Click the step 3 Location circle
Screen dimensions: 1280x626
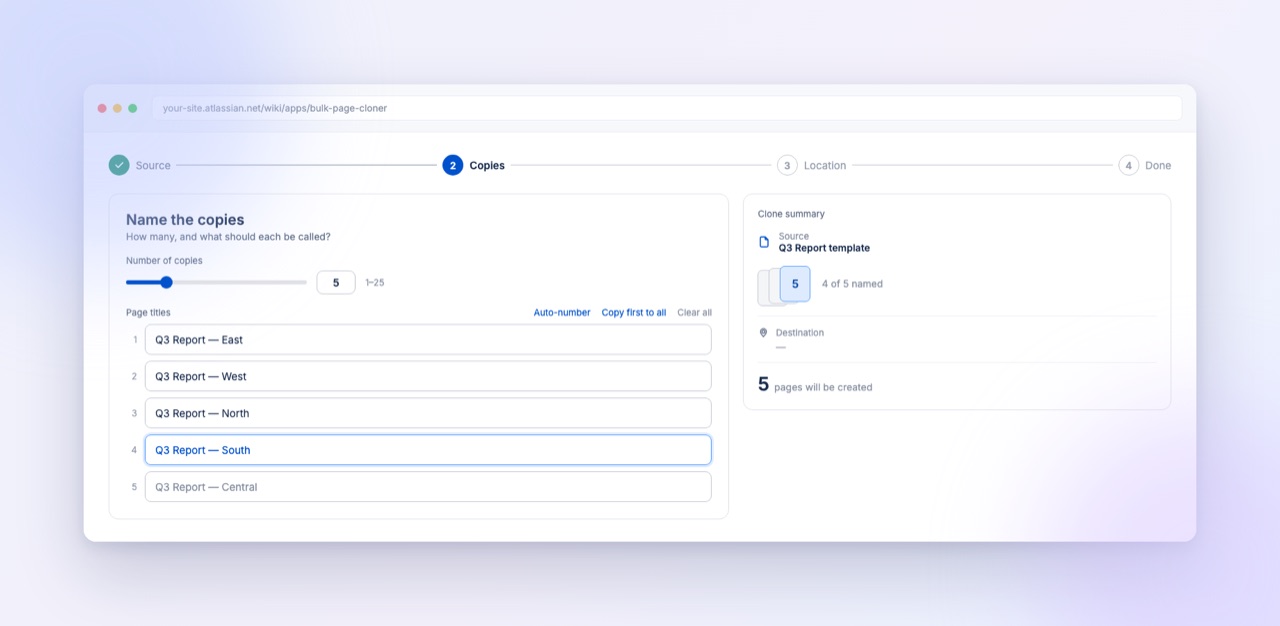click(787, 165)
